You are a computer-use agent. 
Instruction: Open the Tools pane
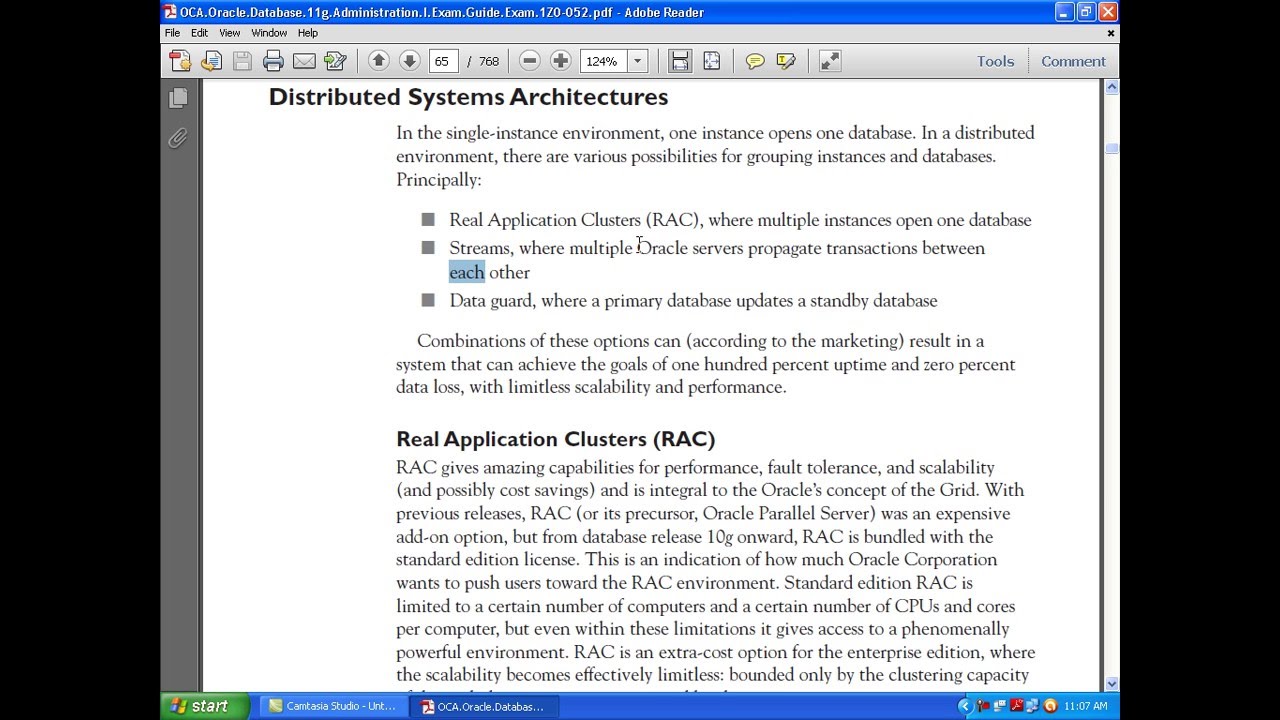pos(996,61)
